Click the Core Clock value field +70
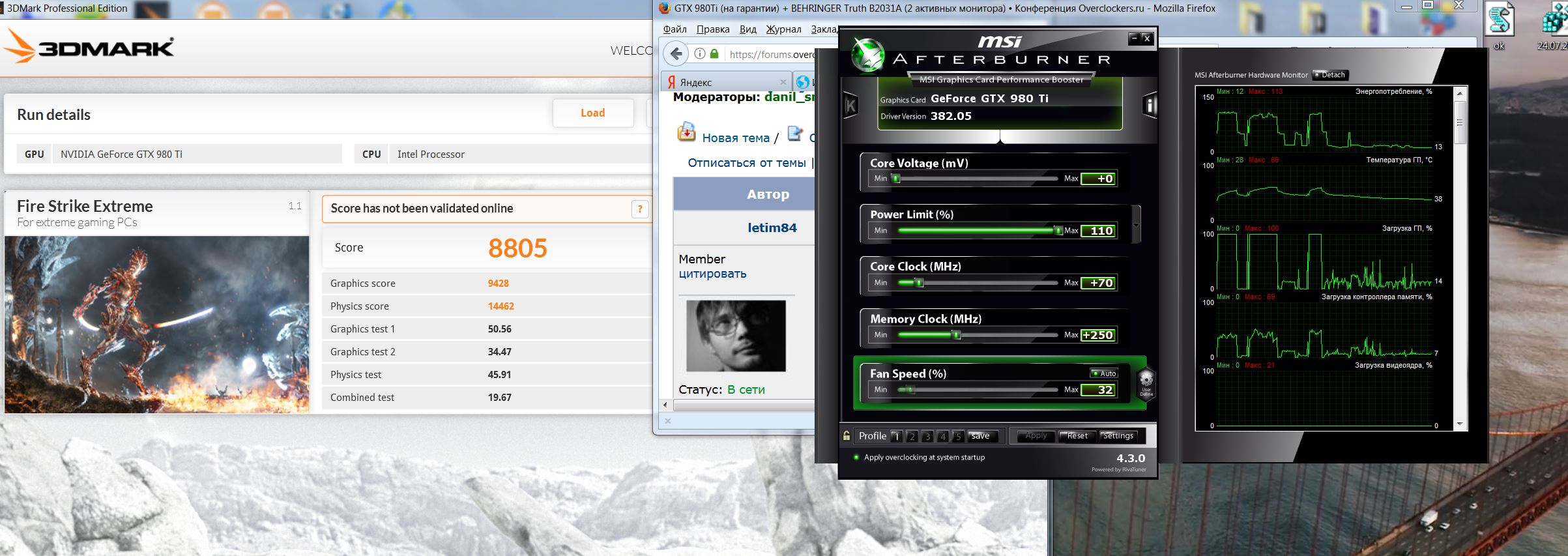The width and height of the screenshot is (1568, 556). [1099, 283]
